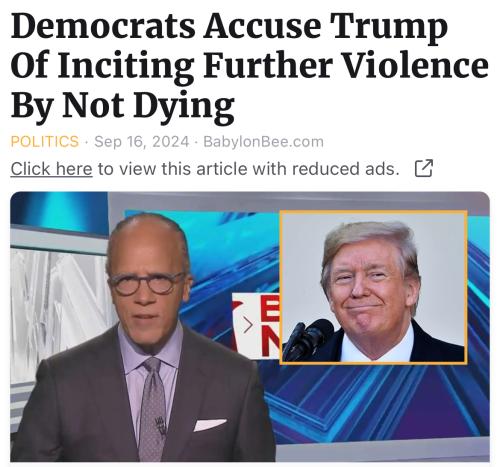Click 'By Not Dying' headline line

pos(123,106)
